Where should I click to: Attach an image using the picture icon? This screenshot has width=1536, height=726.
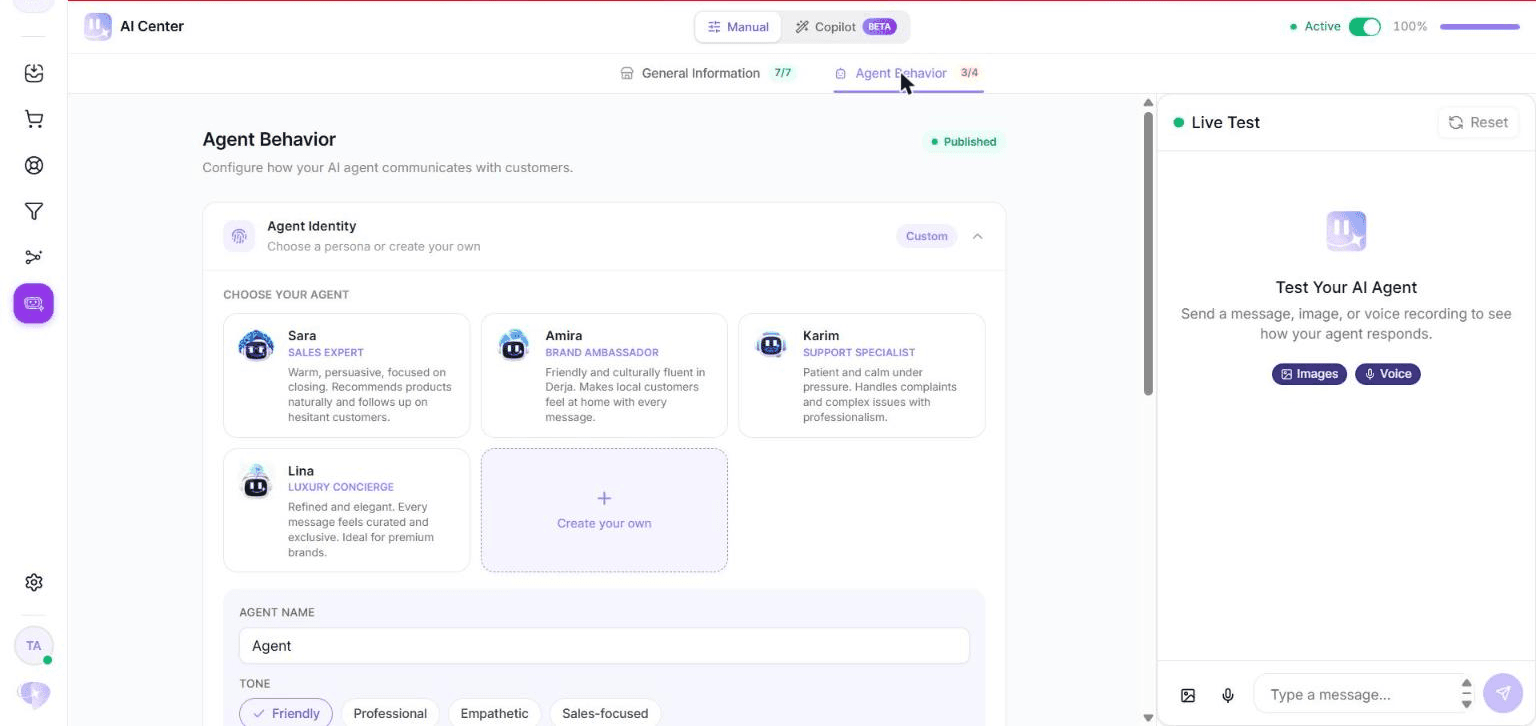1188,695
